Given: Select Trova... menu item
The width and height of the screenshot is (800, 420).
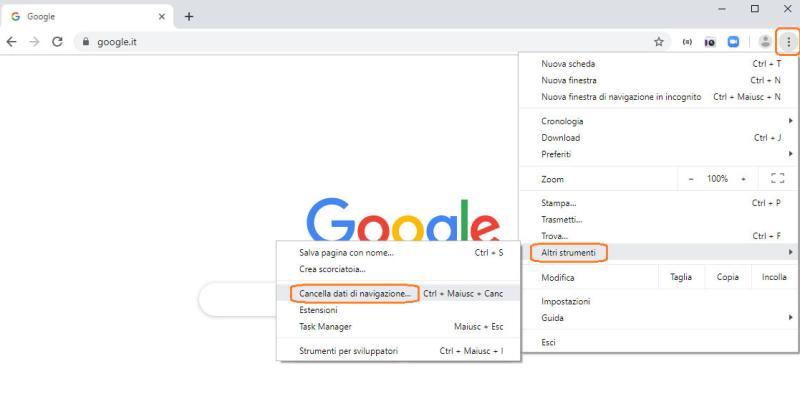Looking at the screenshot, I should tap(659, 236).
